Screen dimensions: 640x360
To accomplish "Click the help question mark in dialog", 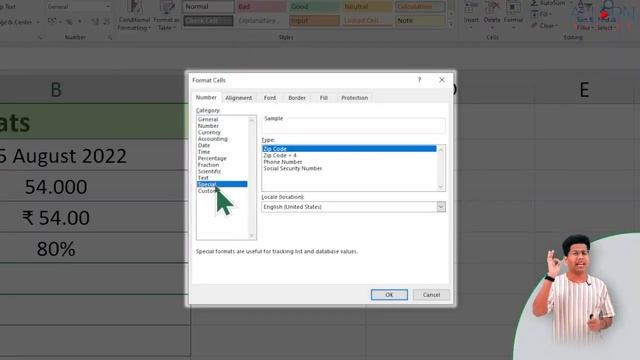I will point(419,80).
